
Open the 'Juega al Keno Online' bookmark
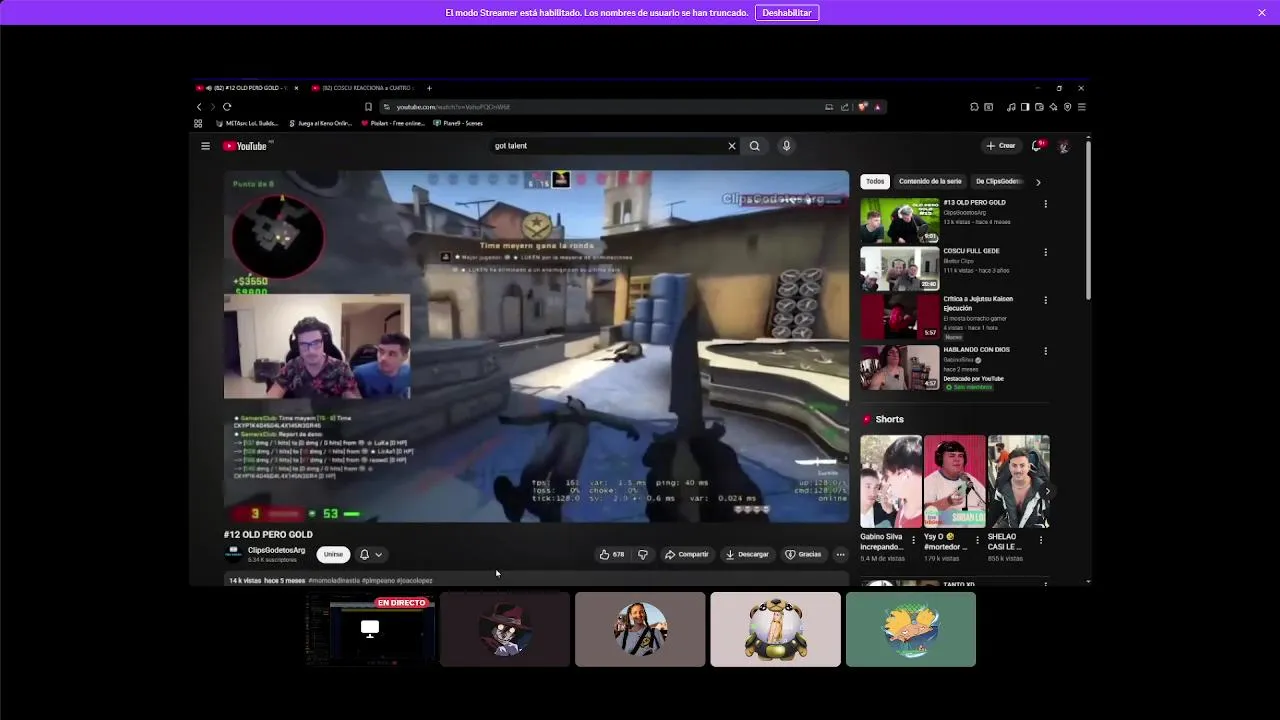(x=320, y=123)
